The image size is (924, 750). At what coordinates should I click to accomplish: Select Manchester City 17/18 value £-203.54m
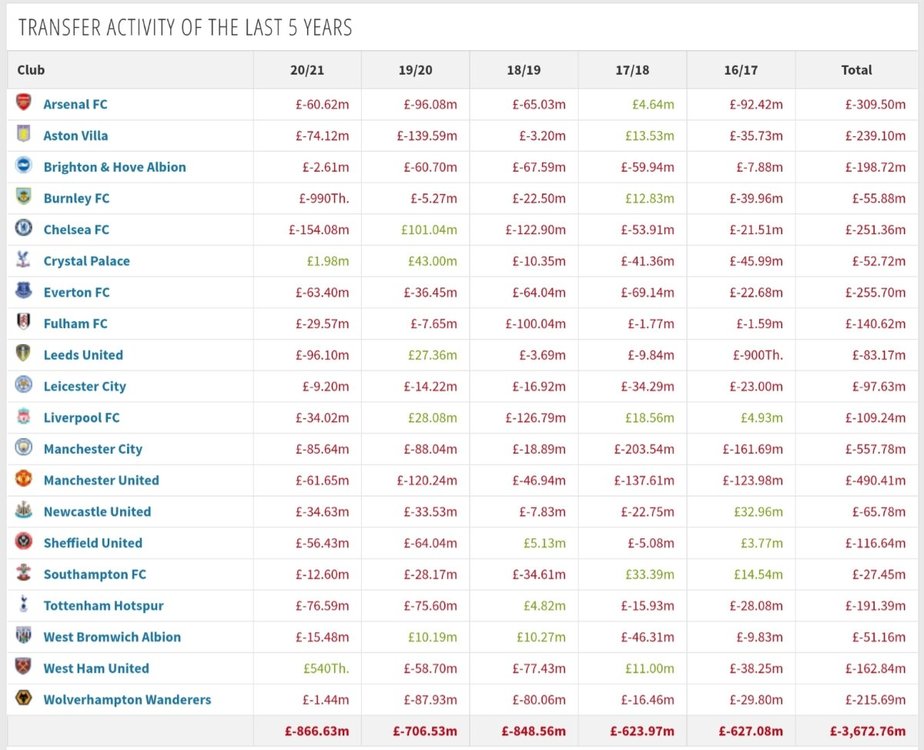click(x=644, y=449)
